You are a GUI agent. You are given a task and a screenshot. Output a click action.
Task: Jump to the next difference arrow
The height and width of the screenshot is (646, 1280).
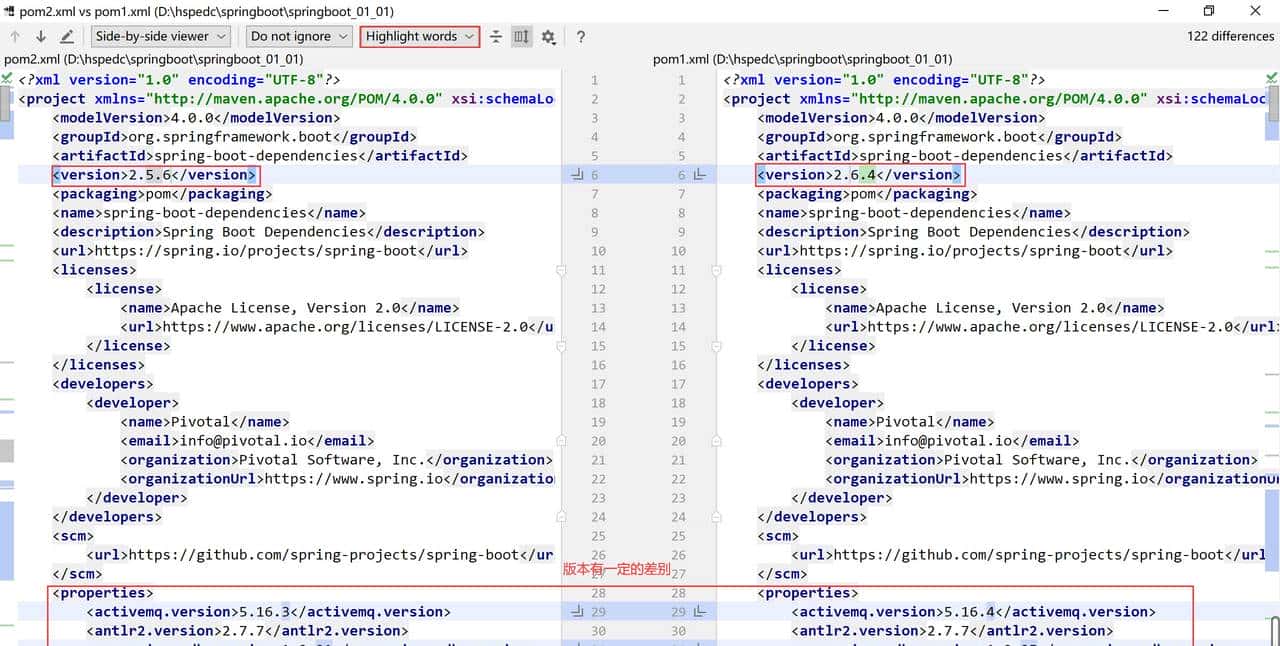point(41,37)
